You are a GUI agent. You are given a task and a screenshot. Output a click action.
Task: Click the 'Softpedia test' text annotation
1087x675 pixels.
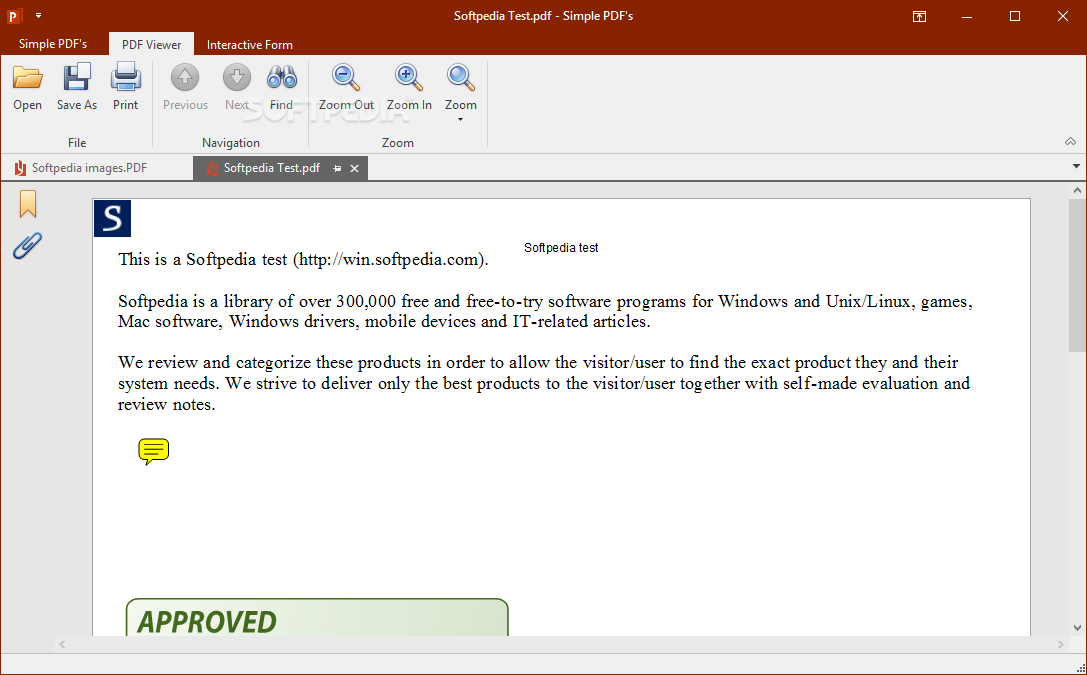point(561,247)
